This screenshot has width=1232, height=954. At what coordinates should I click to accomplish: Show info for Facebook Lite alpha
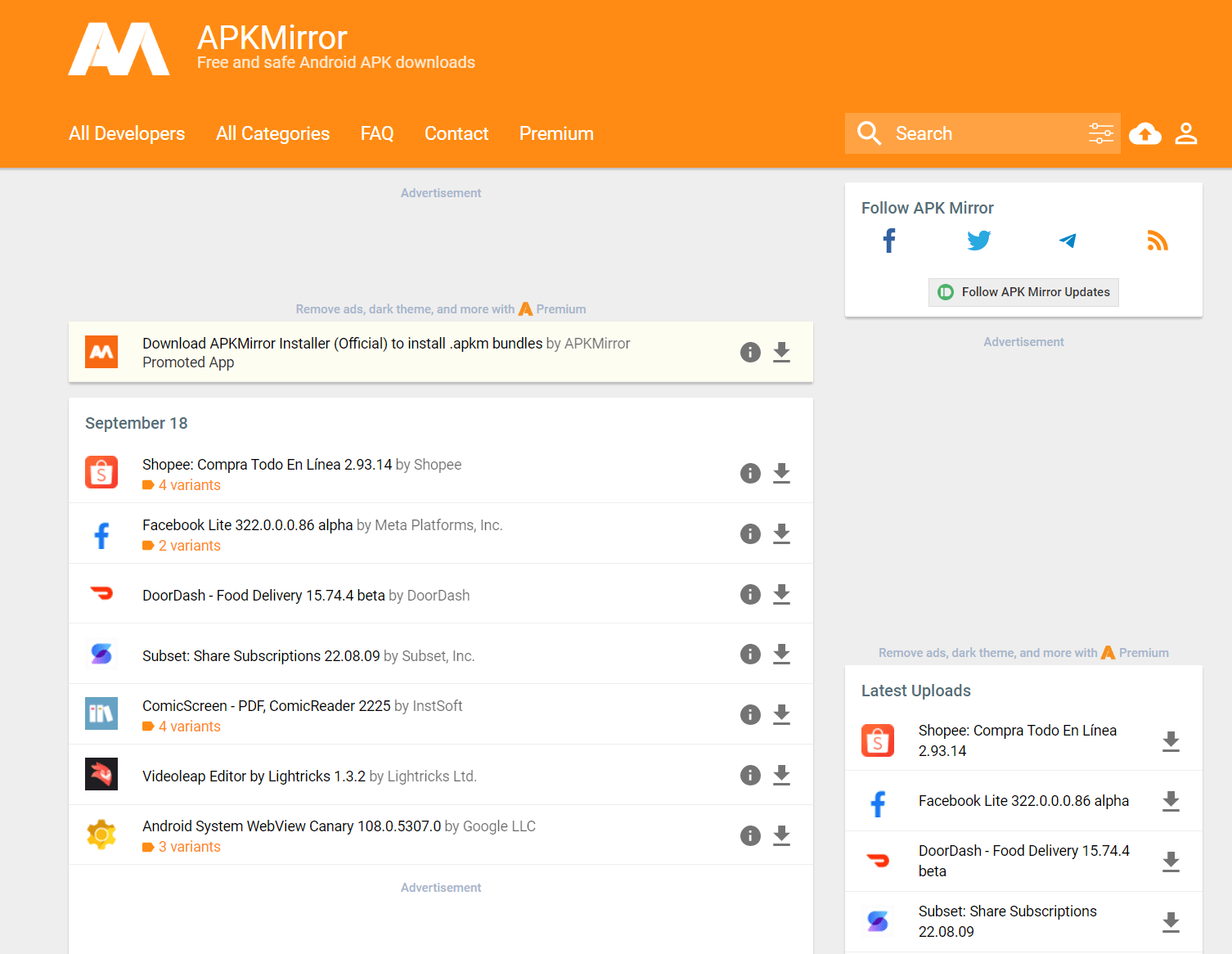750,533
